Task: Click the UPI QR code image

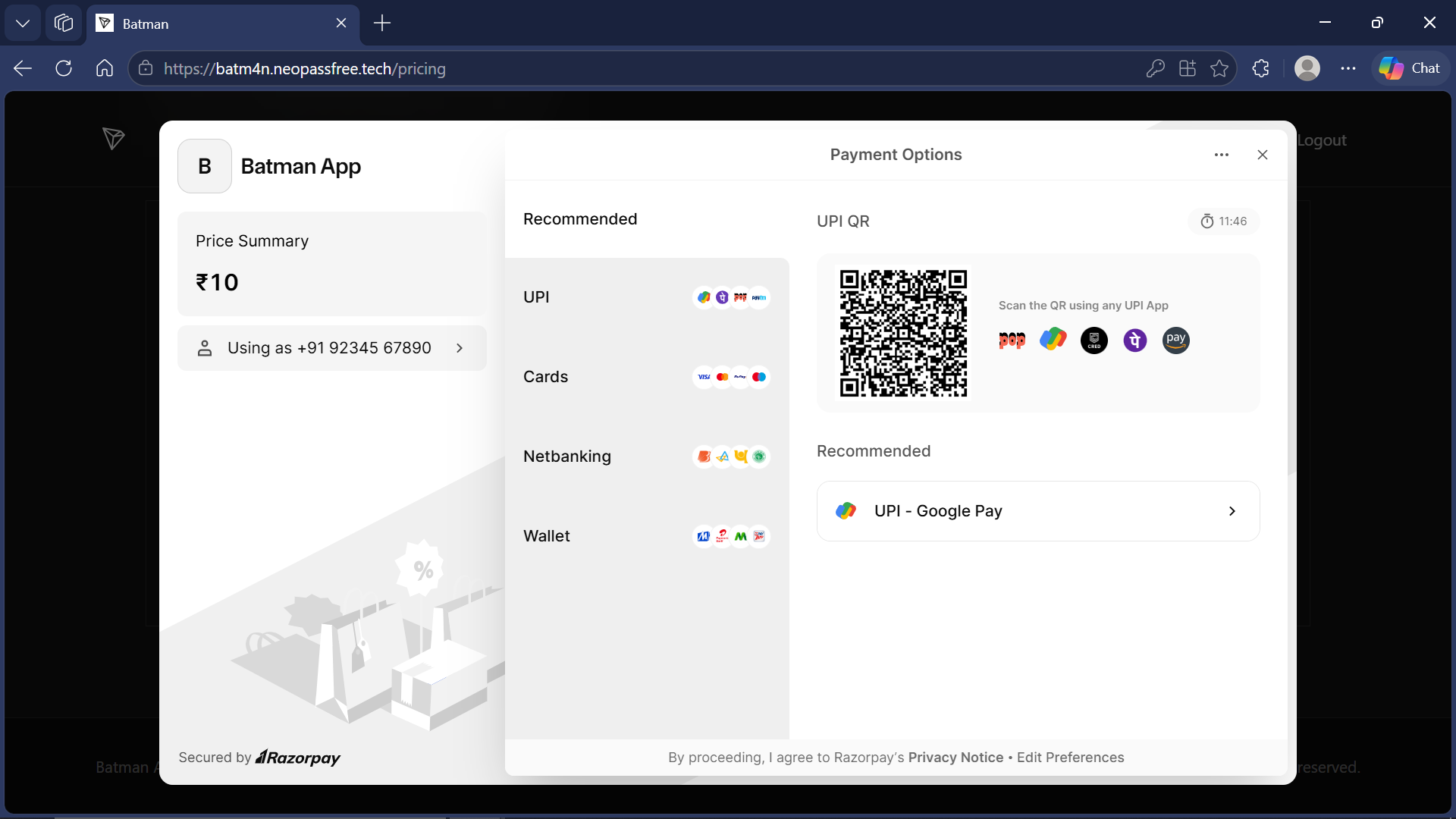Action: click(x=903, y=333)
